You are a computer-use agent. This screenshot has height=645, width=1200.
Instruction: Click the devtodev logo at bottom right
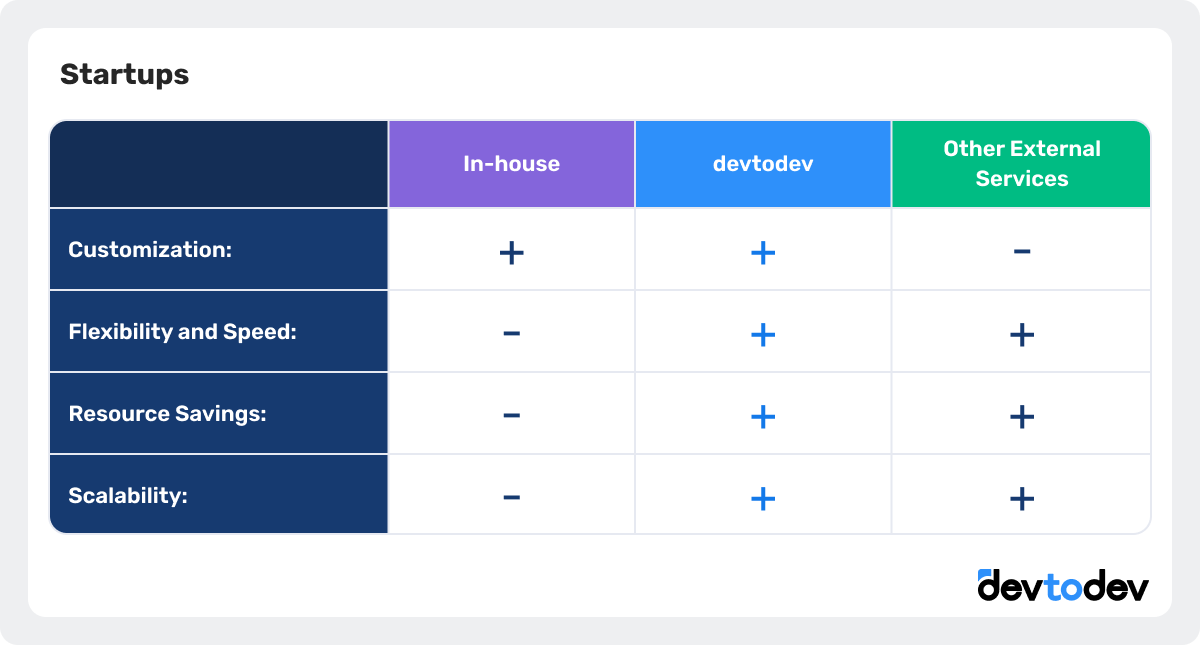[1063, 586]
